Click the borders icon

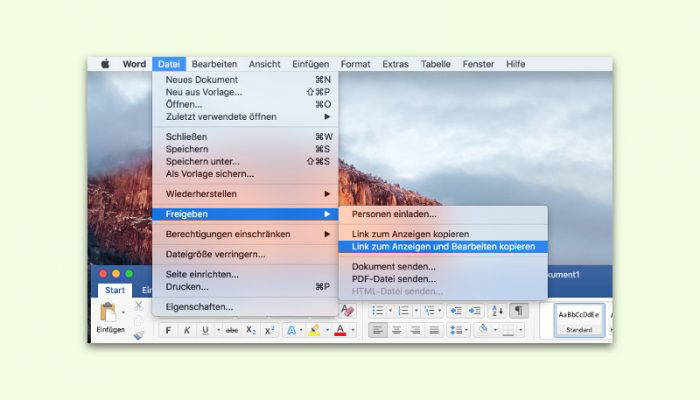coord(508,330)
